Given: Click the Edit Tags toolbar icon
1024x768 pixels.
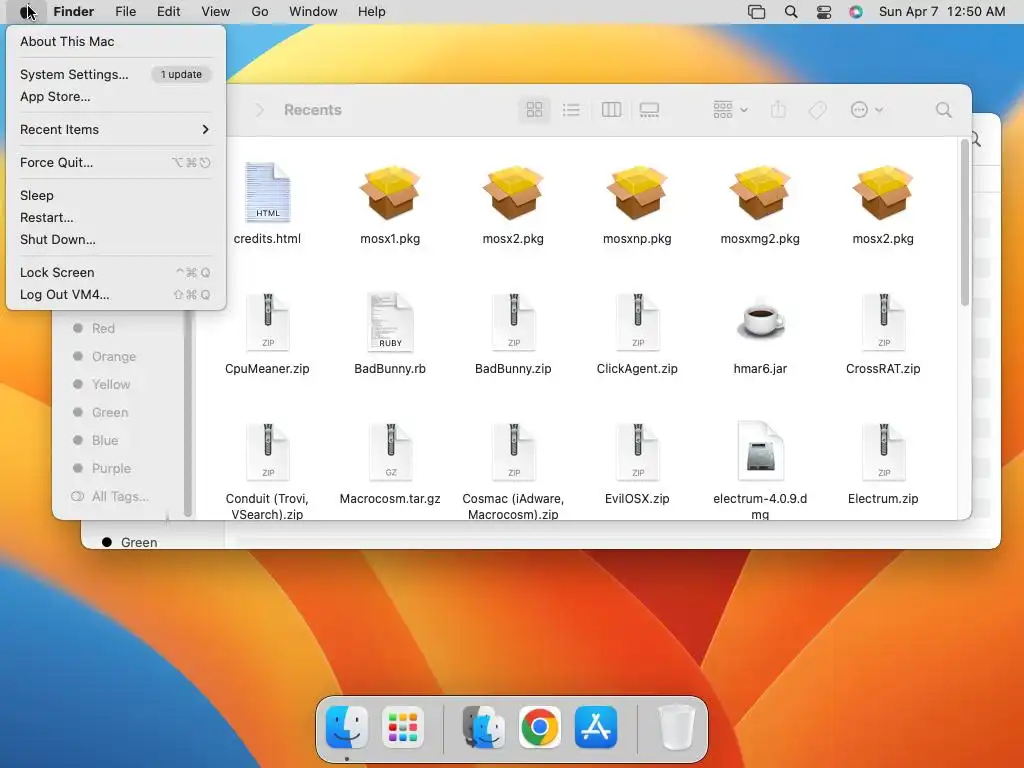Looking at the screenshot, I should (817, 110).
